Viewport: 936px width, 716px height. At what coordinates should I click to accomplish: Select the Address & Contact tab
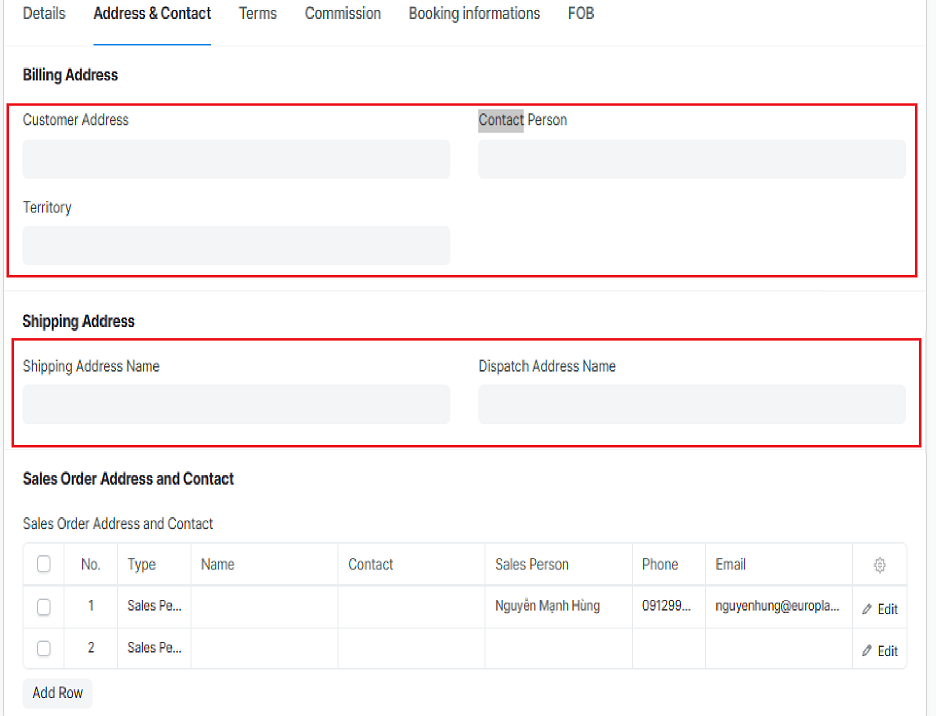click(152, 14)
